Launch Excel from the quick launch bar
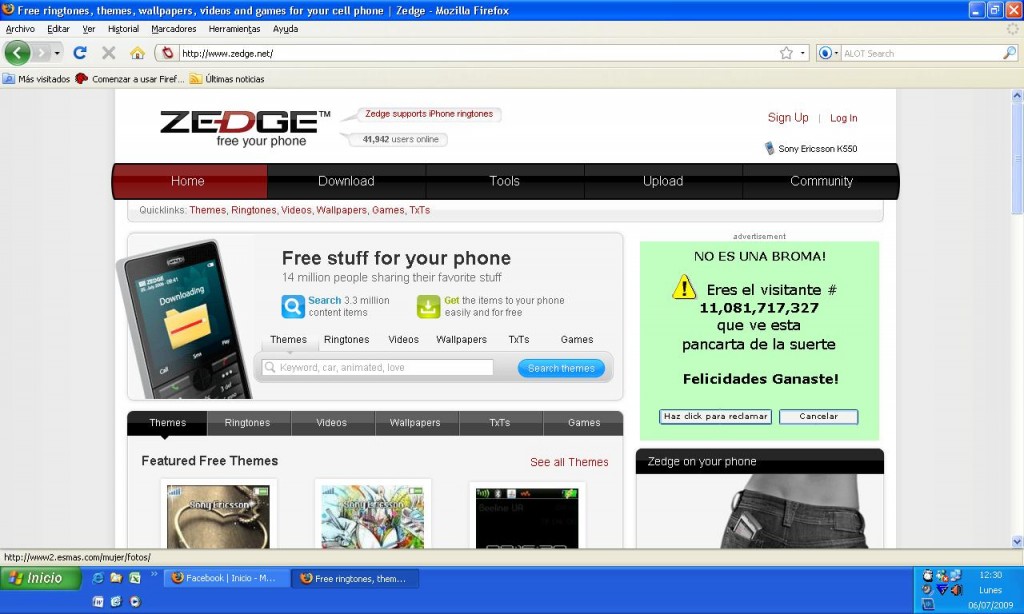Viewport: 1024px width, 614px height. 135,578
